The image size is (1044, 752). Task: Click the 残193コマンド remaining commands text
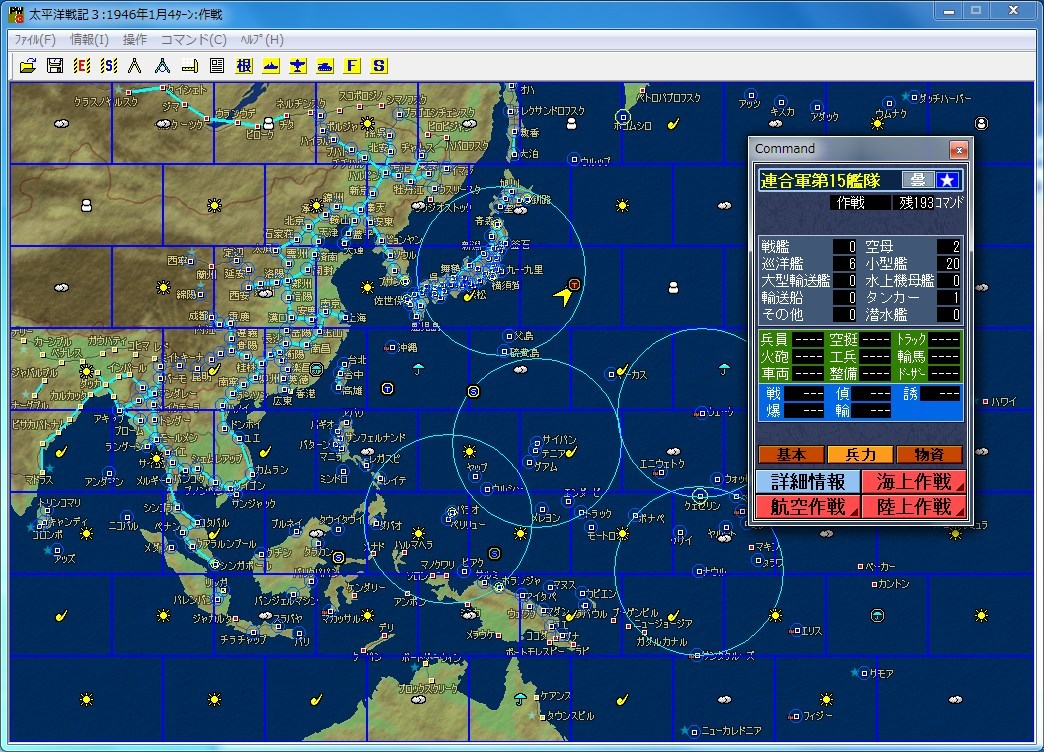931,202
